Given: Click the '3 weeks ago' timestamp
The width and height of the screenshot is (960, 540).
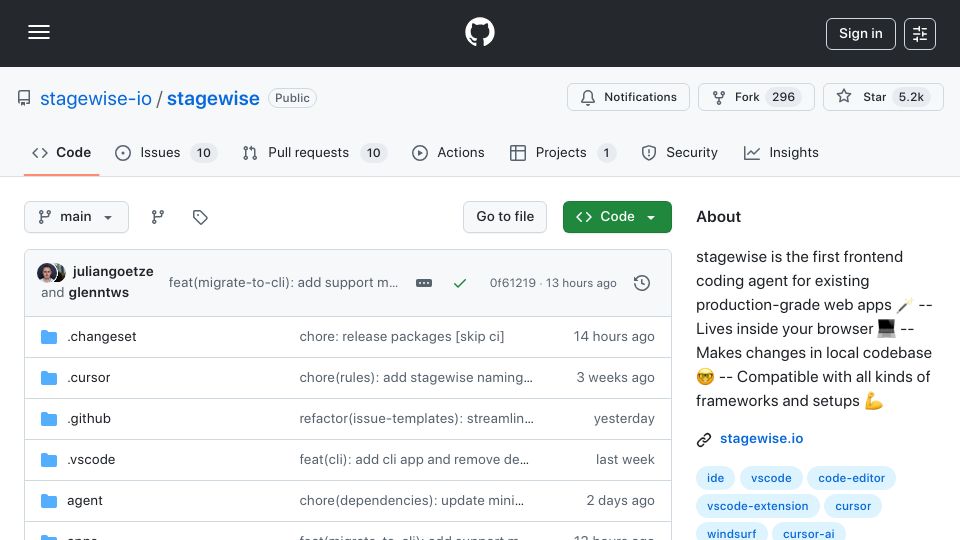Looking at the screenshot, I should click(615, 378).
